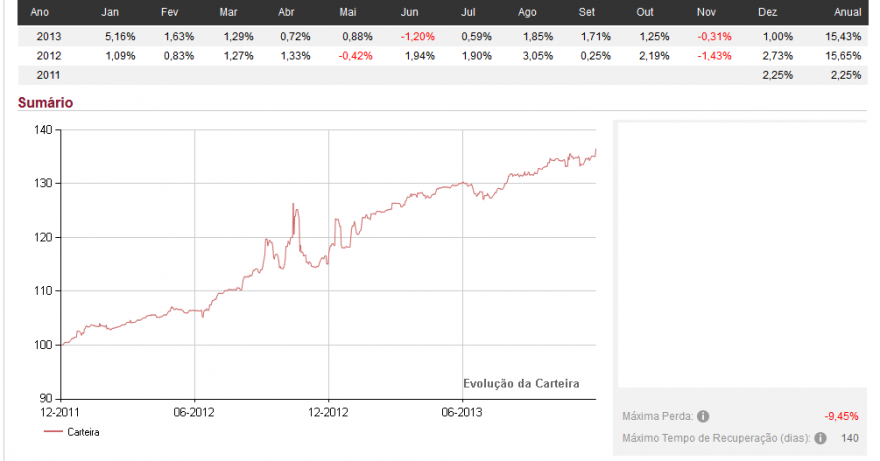Click 2,19% October 2012 value

[x=654, y=56]
